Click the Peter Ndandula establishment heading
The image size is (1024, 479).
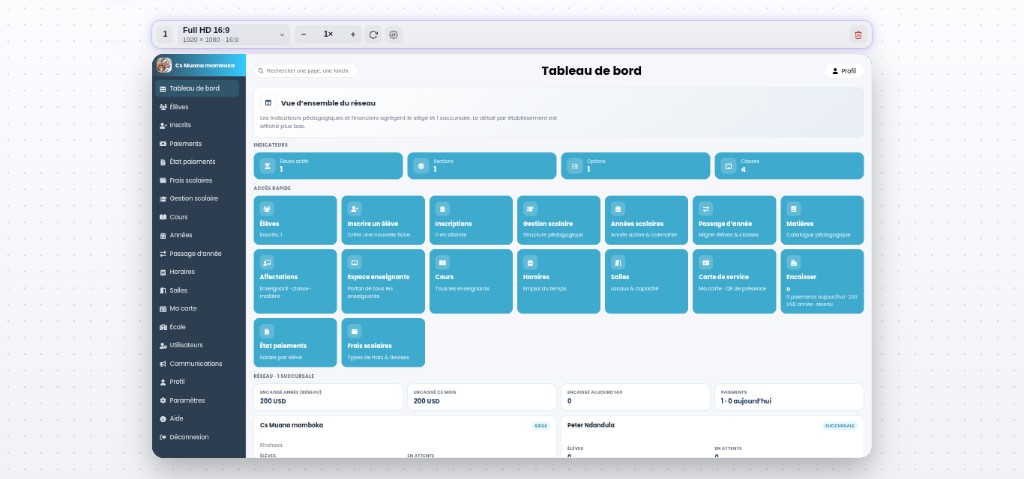tap(591, 425)
